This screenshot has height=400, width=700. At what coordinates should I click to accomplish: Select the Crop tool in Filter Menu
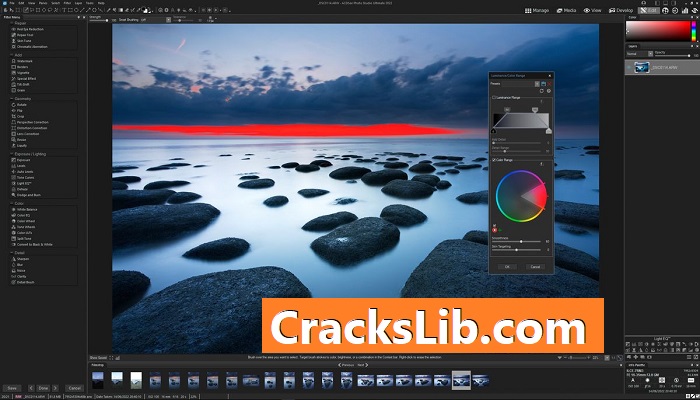pyautogui.click(x=20, y=116)
